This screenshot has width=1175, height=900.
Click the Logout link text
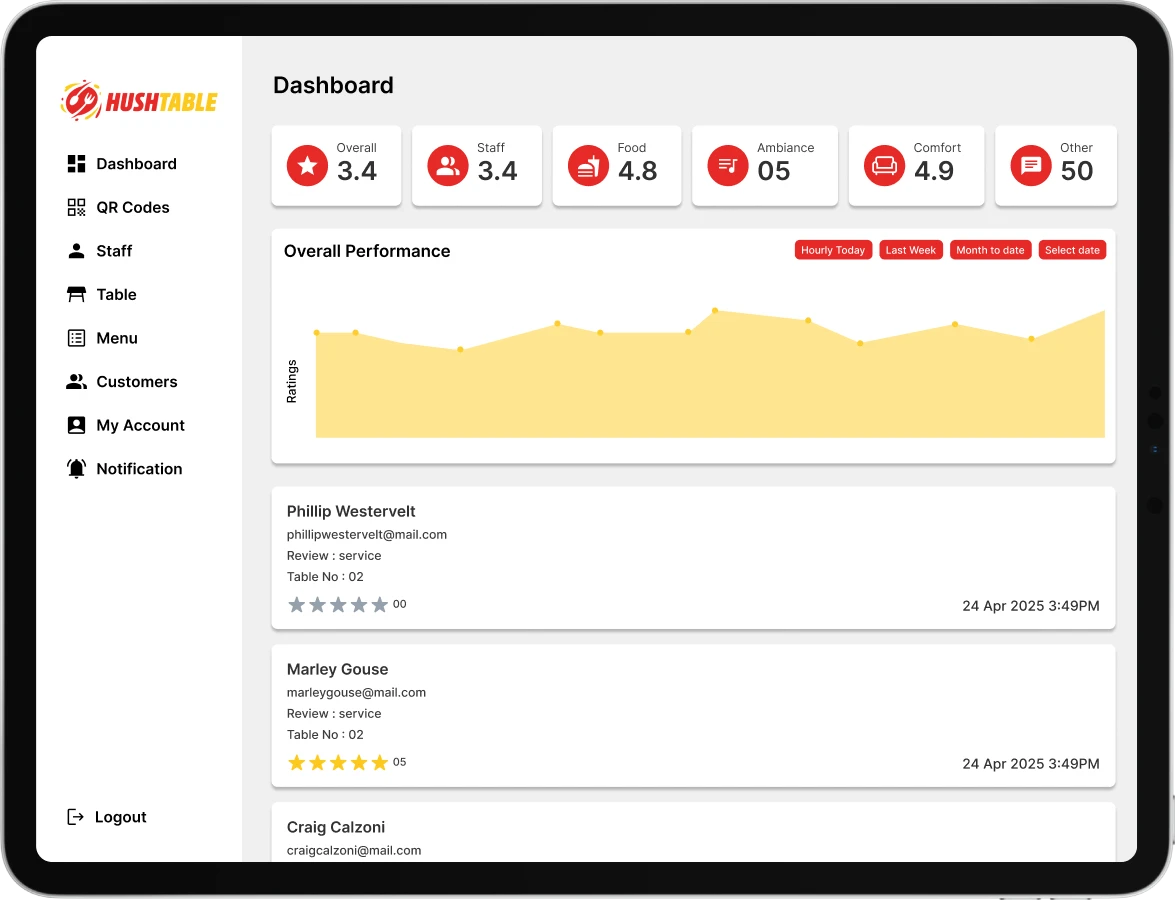(x=121, y=817)
